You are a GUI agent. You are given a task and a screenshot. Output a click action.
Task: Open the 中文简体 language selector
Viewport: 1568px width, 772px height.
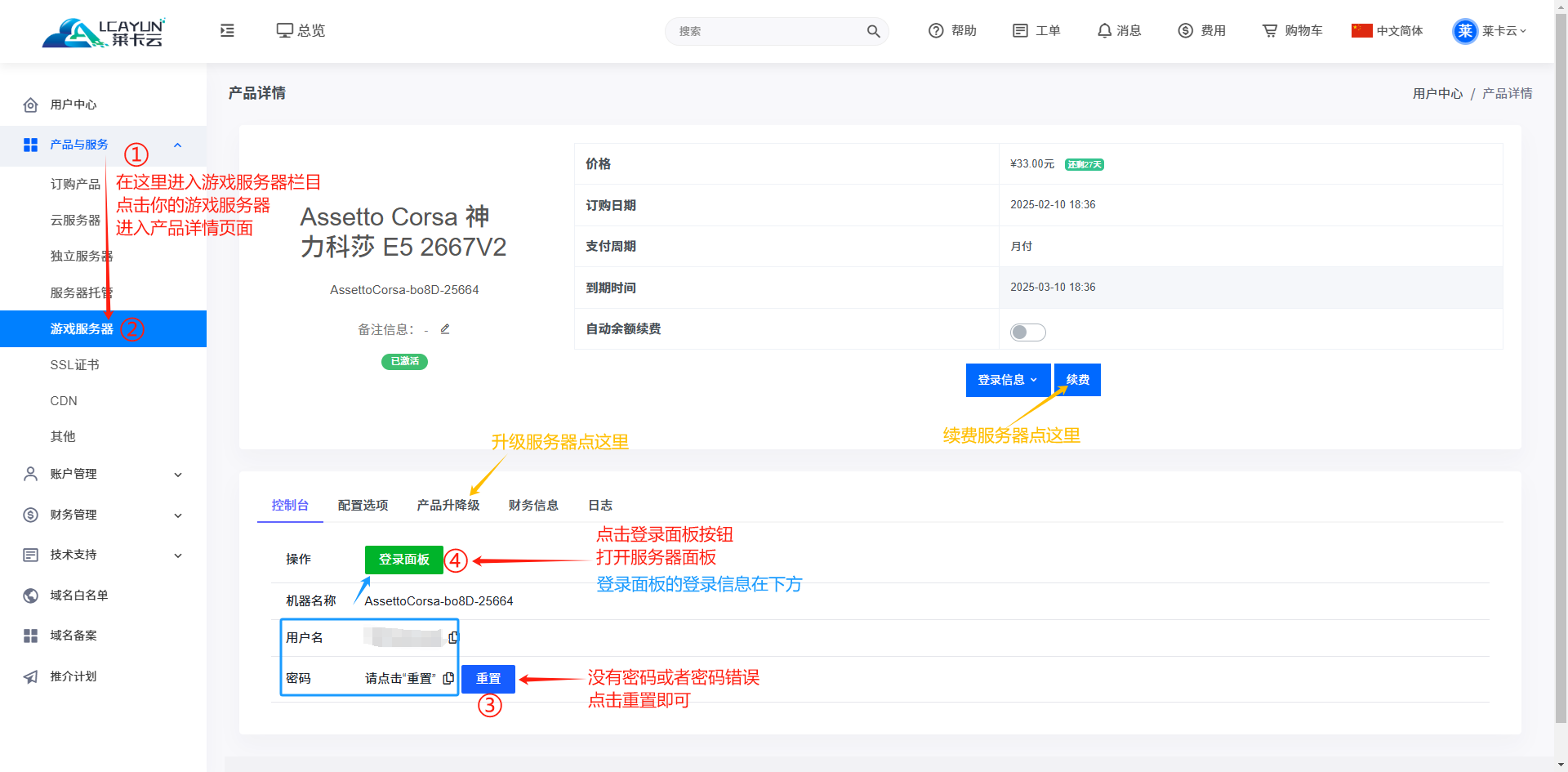[x=1387, y=31]
